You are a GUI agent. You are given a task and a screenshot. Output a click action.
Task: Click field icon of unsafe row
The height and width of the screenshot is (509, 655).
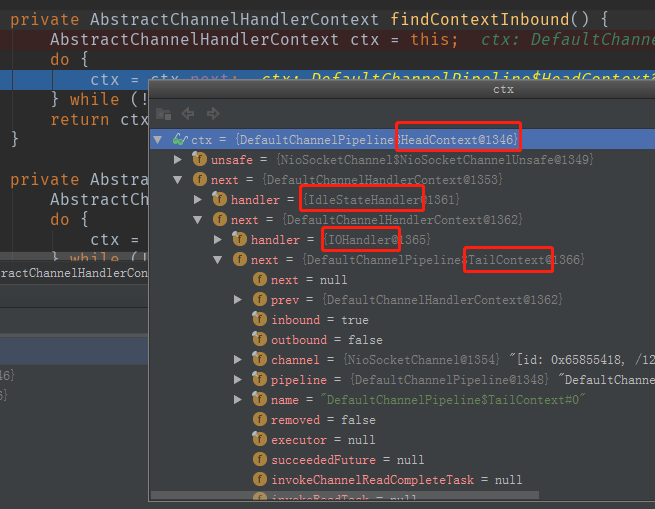pyautogui.click(x=199, y=159)
